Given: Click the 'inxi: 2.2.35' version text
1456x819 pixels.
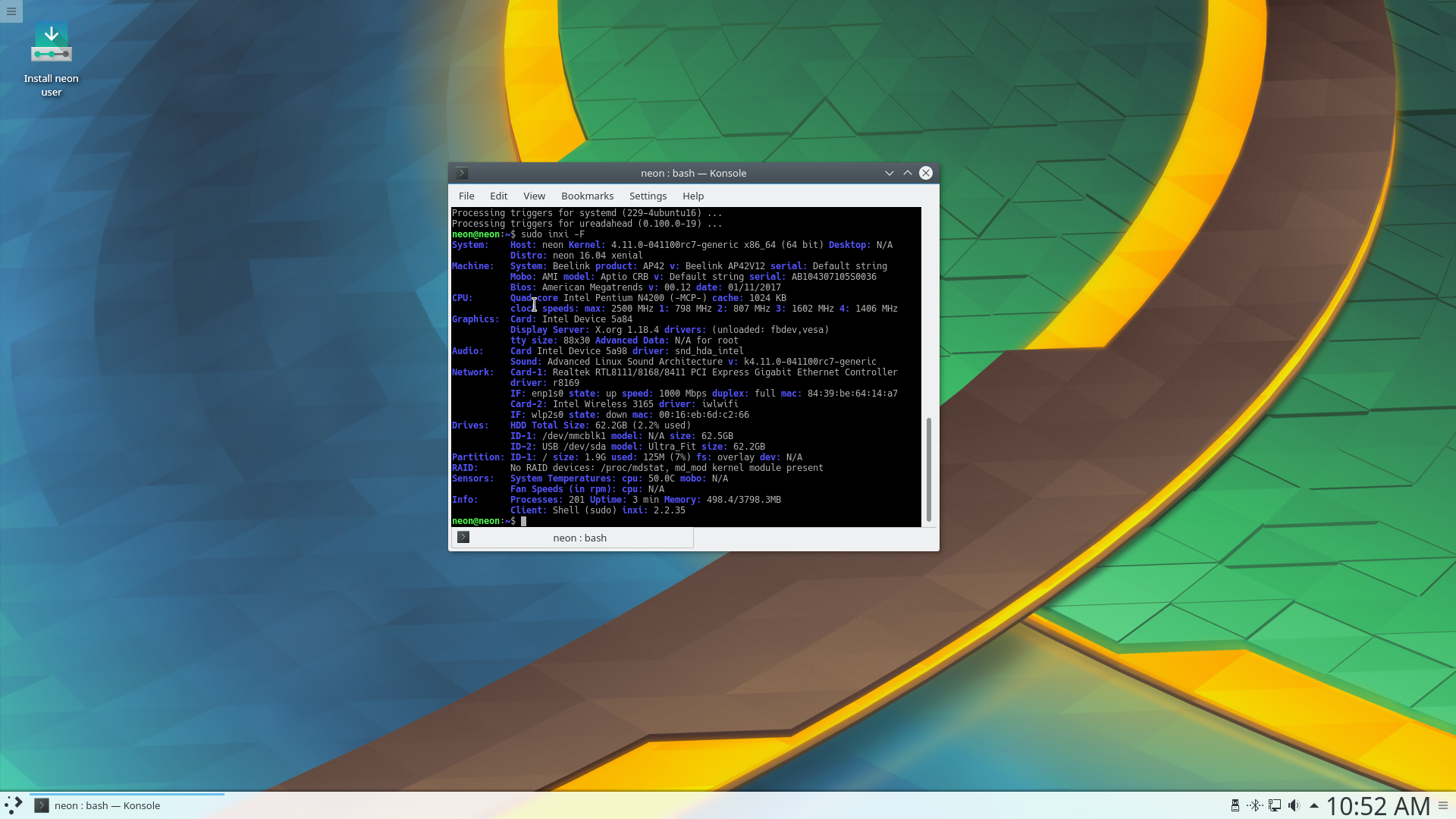Looking at the screenshot, I should [x=654, y=510].
